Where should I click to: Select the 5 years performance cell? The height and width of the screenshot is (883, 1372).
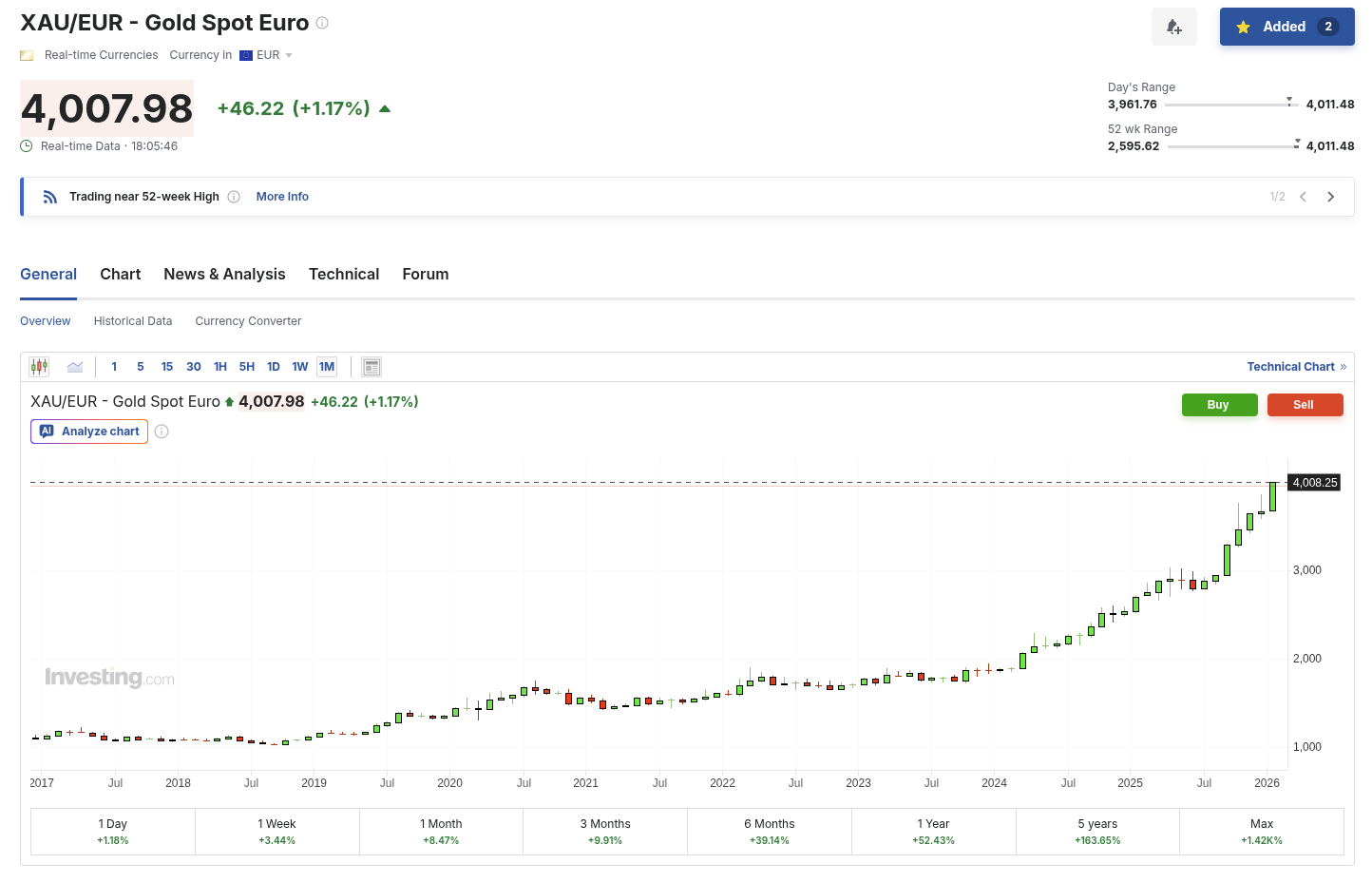[1098, 832]
